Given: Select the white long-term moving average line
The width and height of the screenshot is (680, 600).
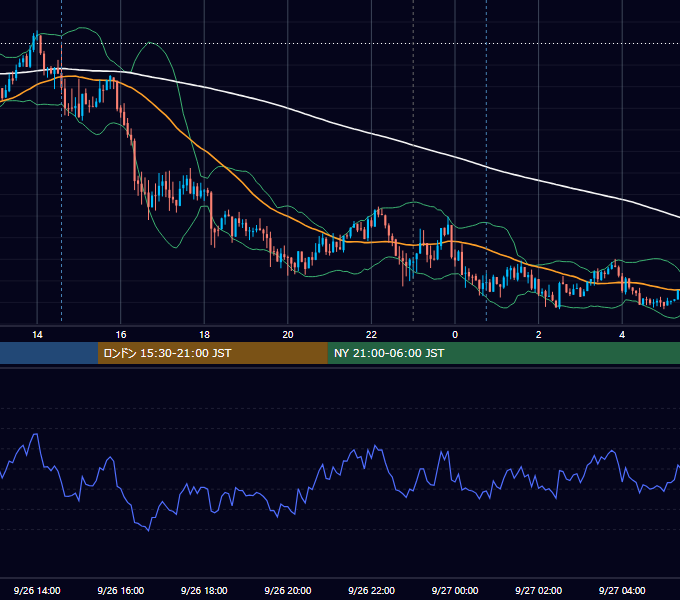Looking at the screenshot, I should point(371,133).
